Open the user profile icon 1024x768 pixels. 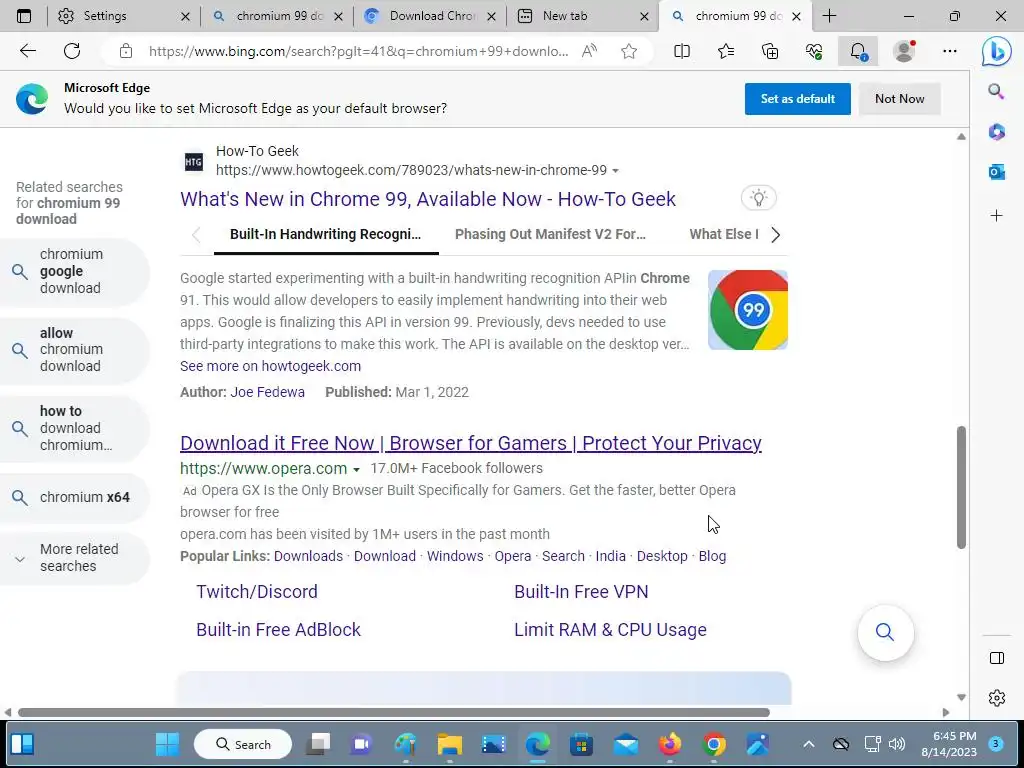coord(904,51)
